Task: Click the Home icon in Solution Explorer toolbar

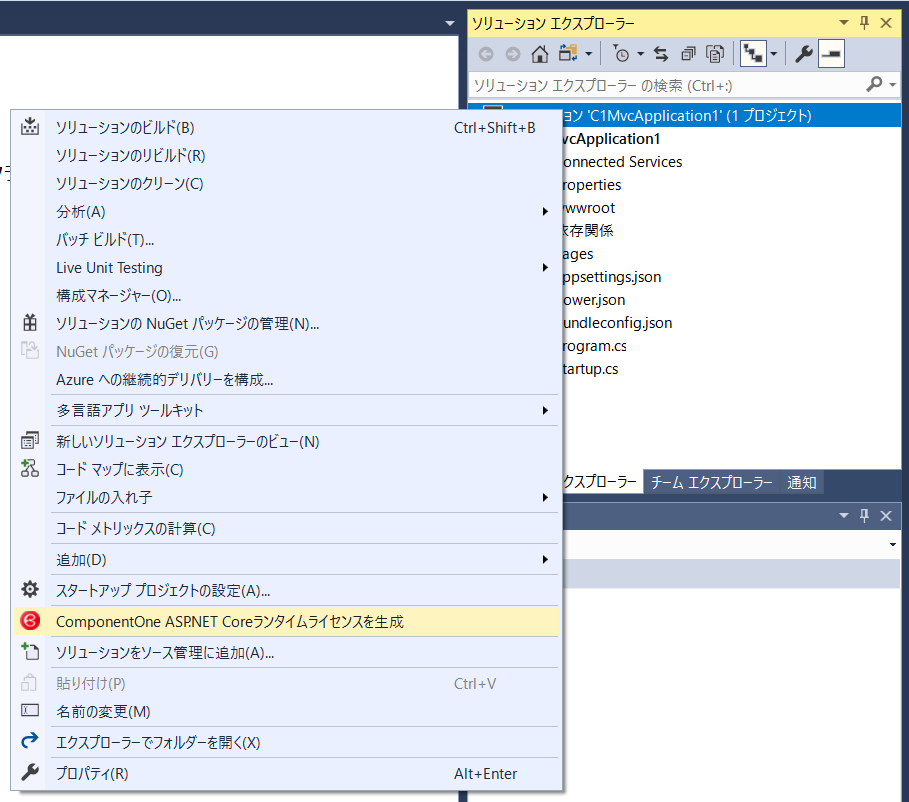Action: click(540, 55)
